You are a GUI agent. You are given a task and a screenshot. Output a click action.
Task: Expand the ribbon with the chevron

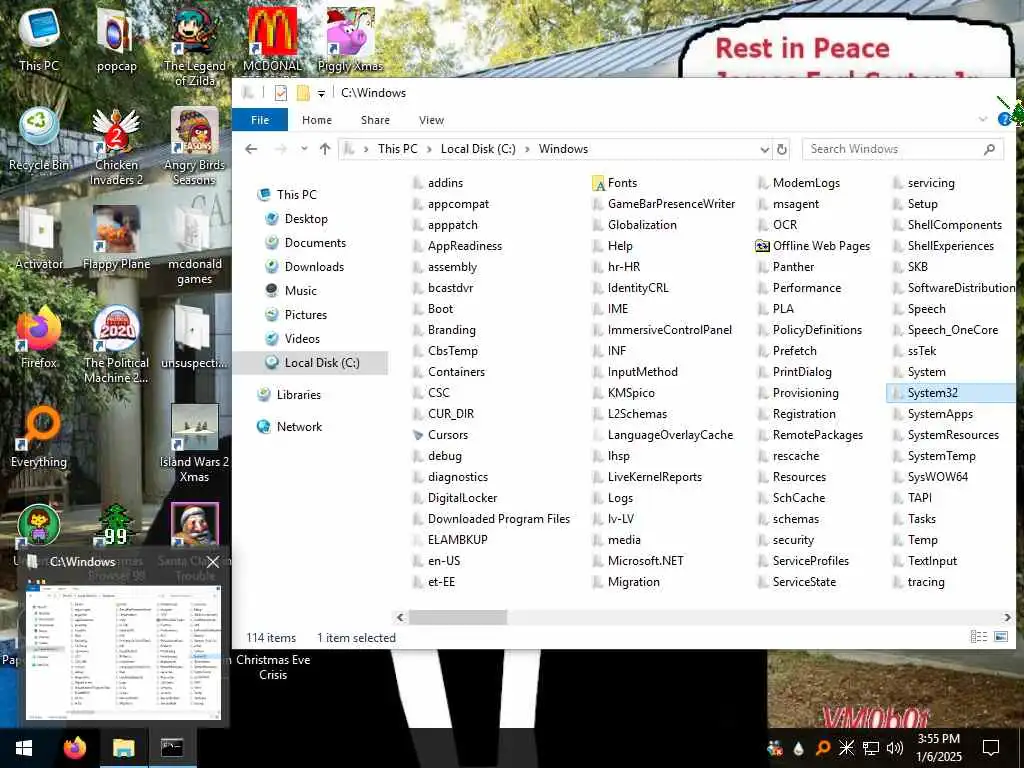coord(982,120)
